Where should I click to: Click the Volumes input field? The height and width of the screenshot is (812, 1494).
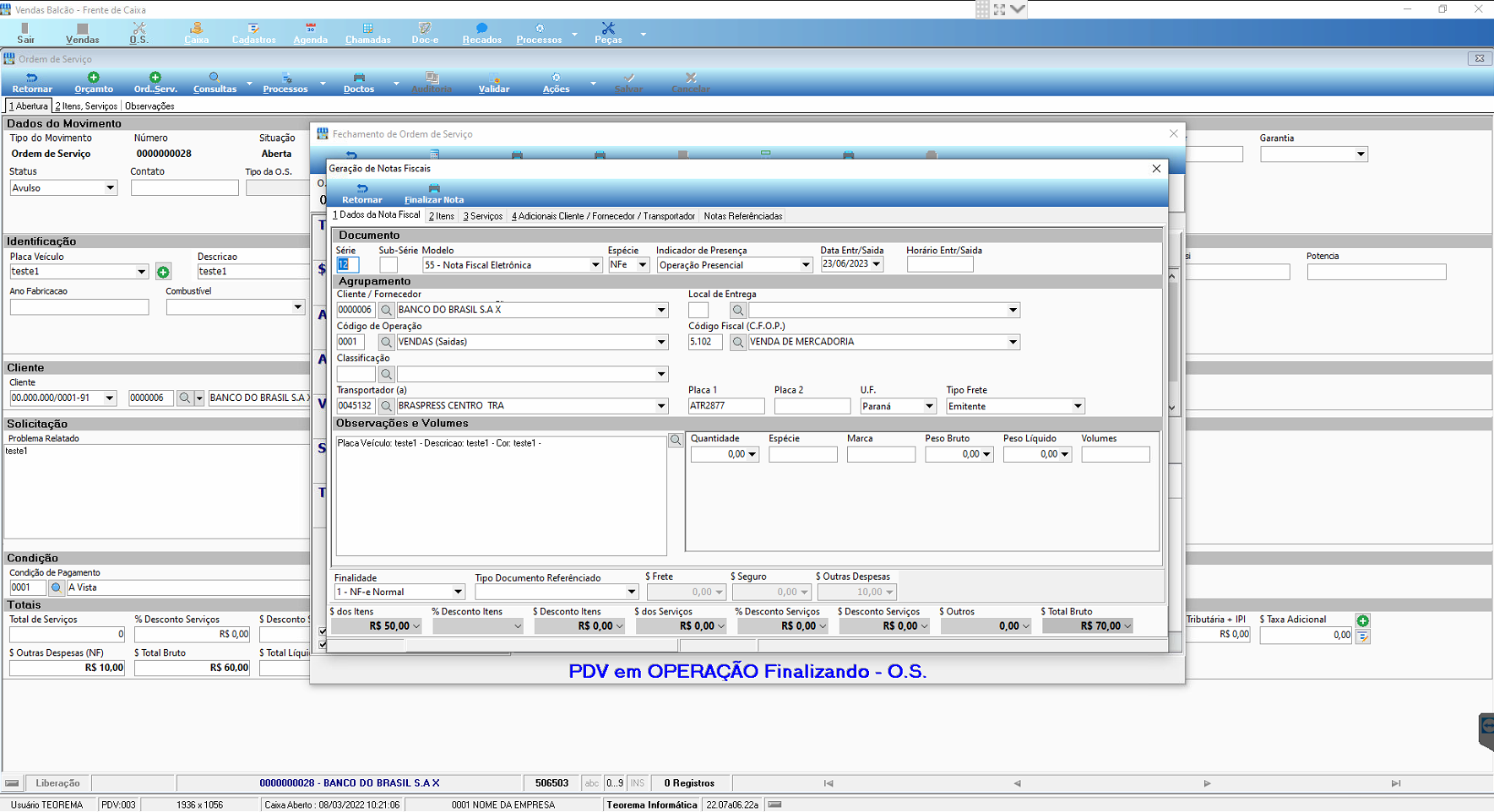[1116, 455]
